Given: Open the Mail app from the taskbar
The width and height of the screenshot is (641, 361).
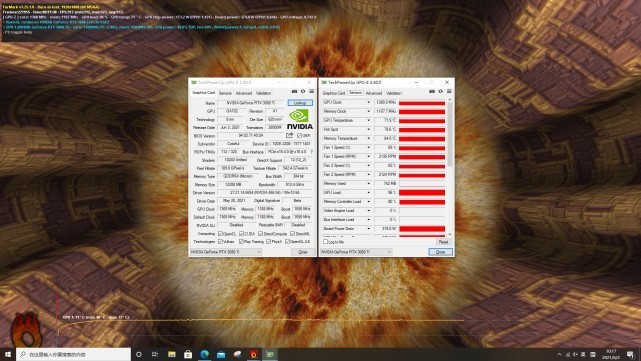Looking at the screenshot, I should pyautogui.click(x=221, y=354).
